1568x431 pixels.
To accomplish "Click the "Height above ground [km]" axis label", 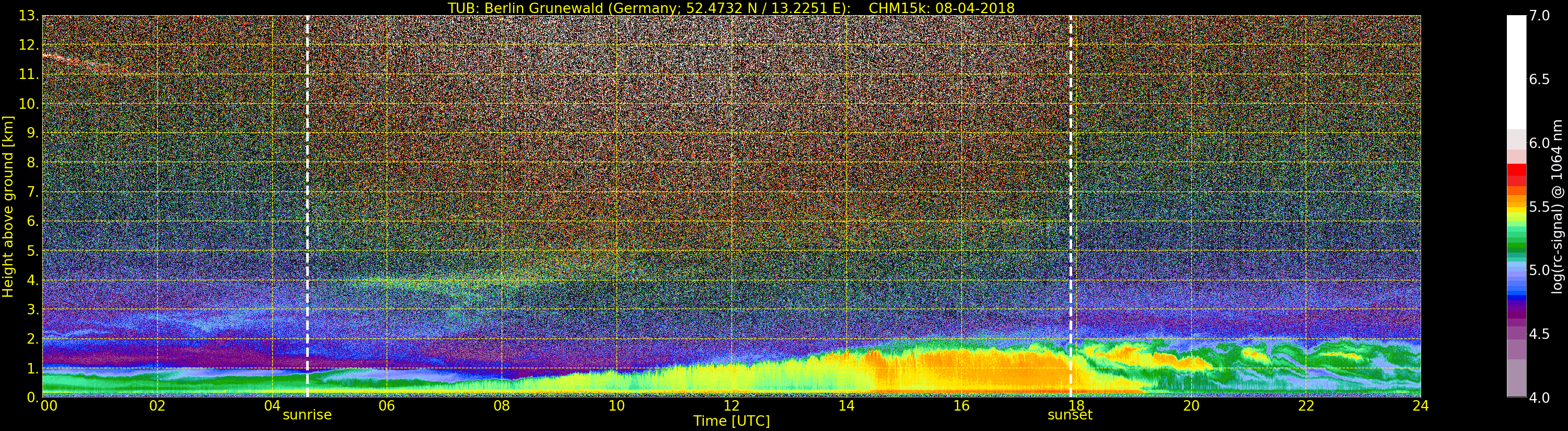I will click(8, 207).
